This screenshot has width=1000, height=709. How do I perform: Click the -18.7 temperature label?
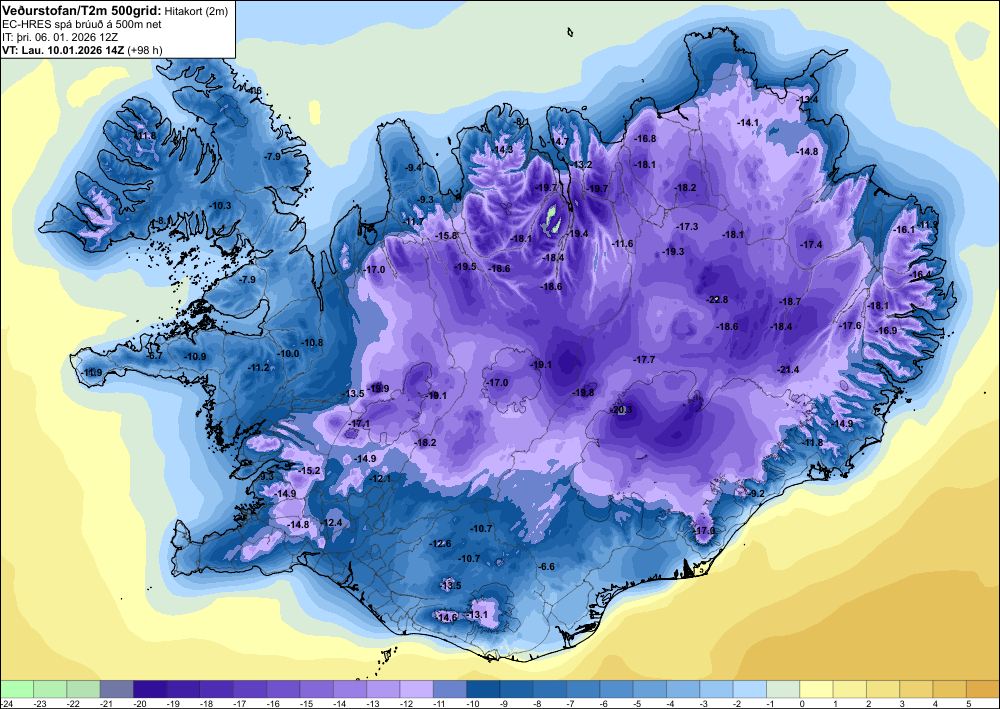(x=790, y=302)
